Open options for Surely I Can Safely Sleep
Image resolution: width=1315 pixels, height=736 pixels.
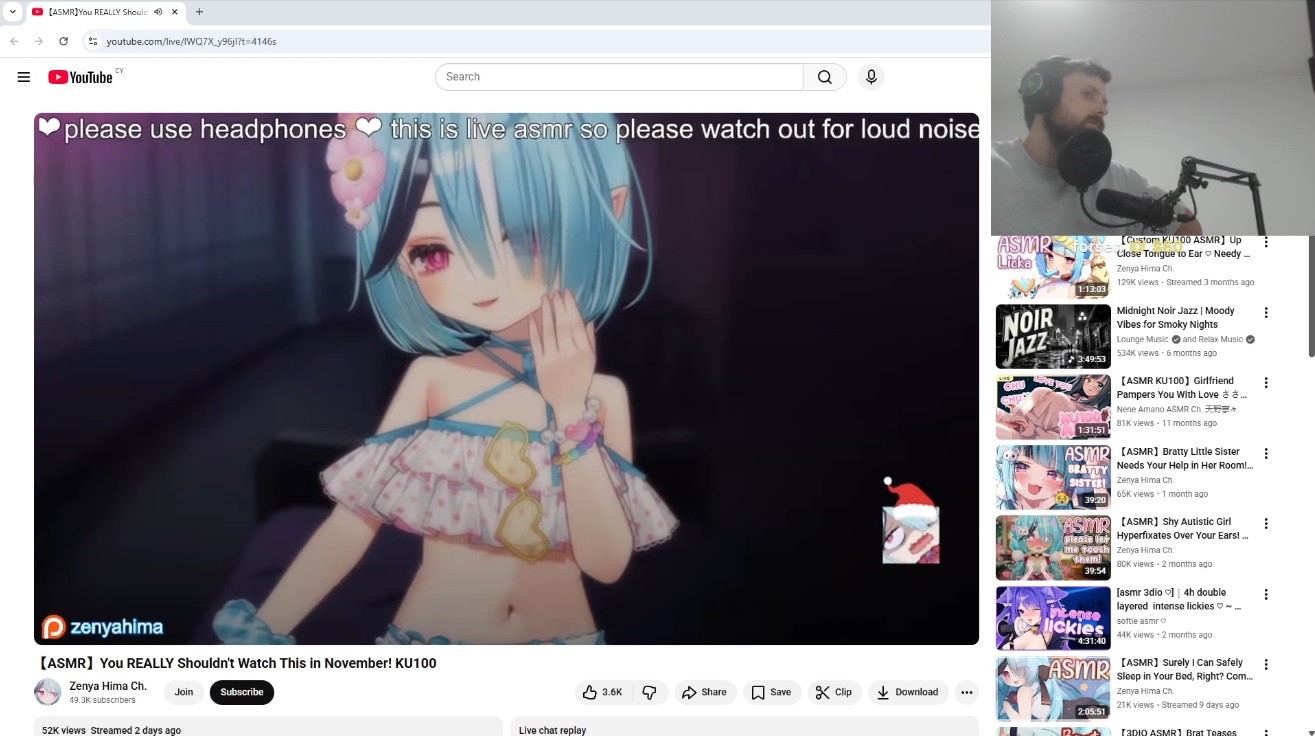tap(1266, 665)
